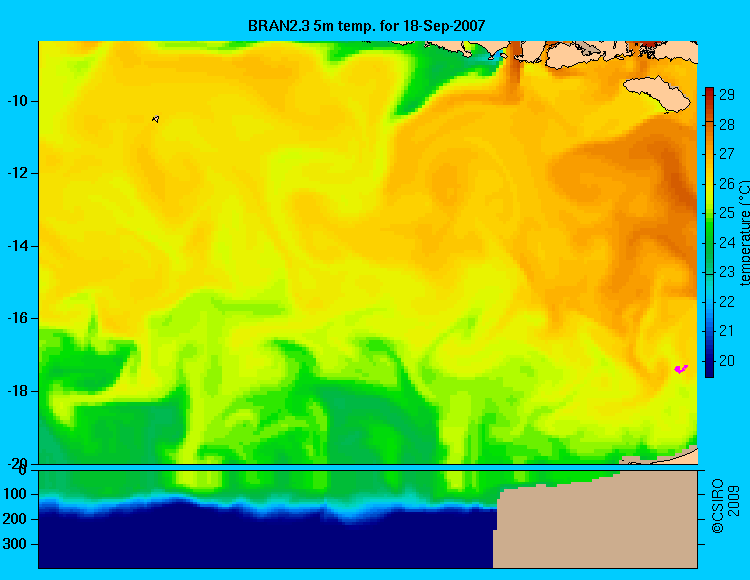Click the 300 depth axis label

[15, 545]
